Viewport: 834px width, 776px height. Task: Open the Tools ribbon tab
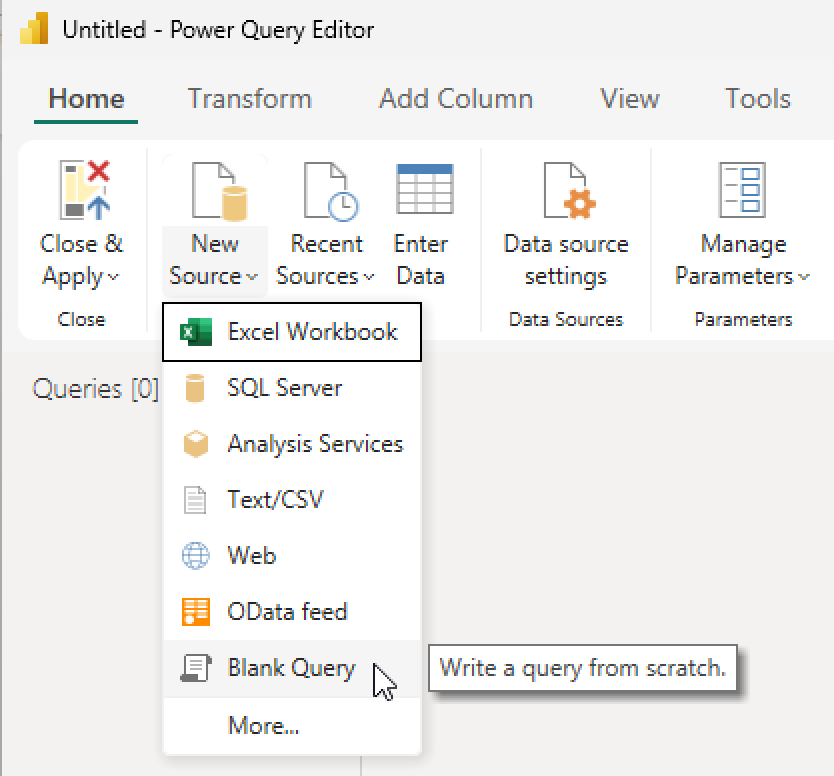(x=758, y=99)
